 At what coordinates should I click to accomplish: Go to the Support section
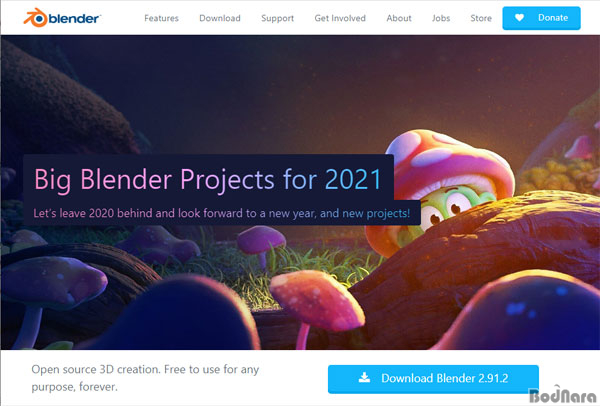[x=277, y=18]
